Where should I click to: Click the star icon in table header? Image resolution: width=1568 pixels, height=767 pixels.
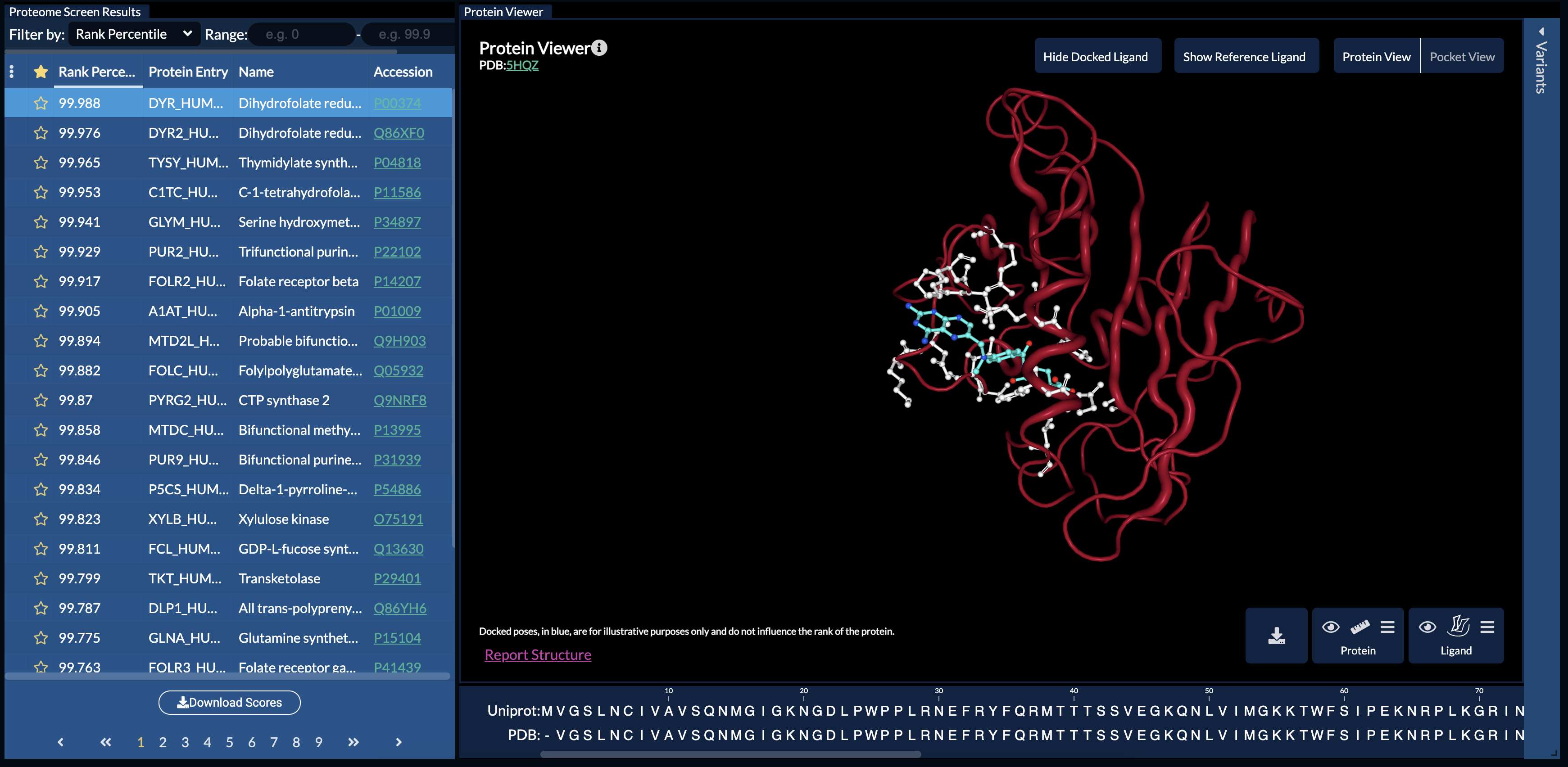[41, 72]
